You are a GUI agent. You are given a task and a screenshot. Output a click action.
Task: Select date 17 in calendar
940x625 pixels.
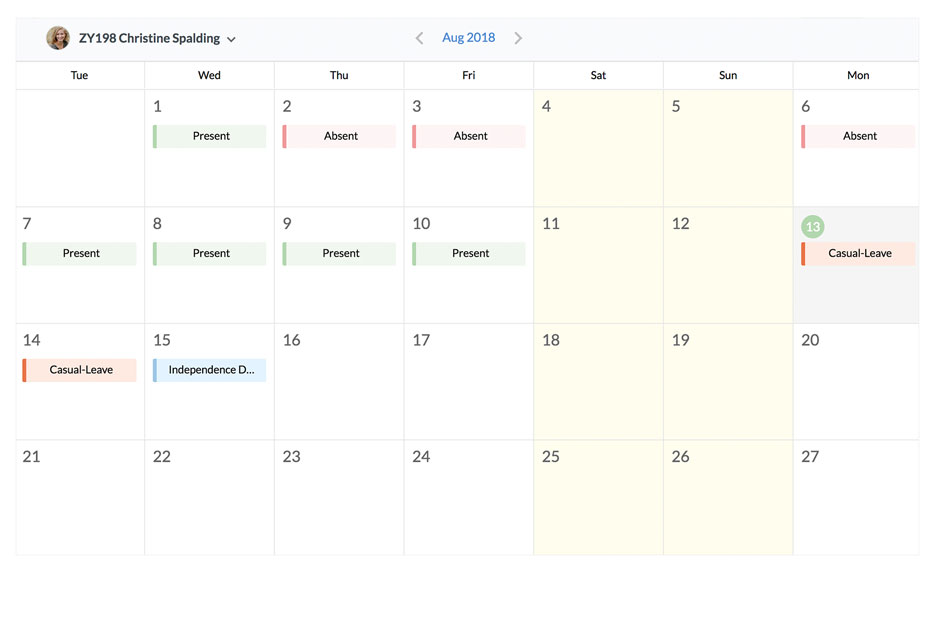[x=468, y=382]
